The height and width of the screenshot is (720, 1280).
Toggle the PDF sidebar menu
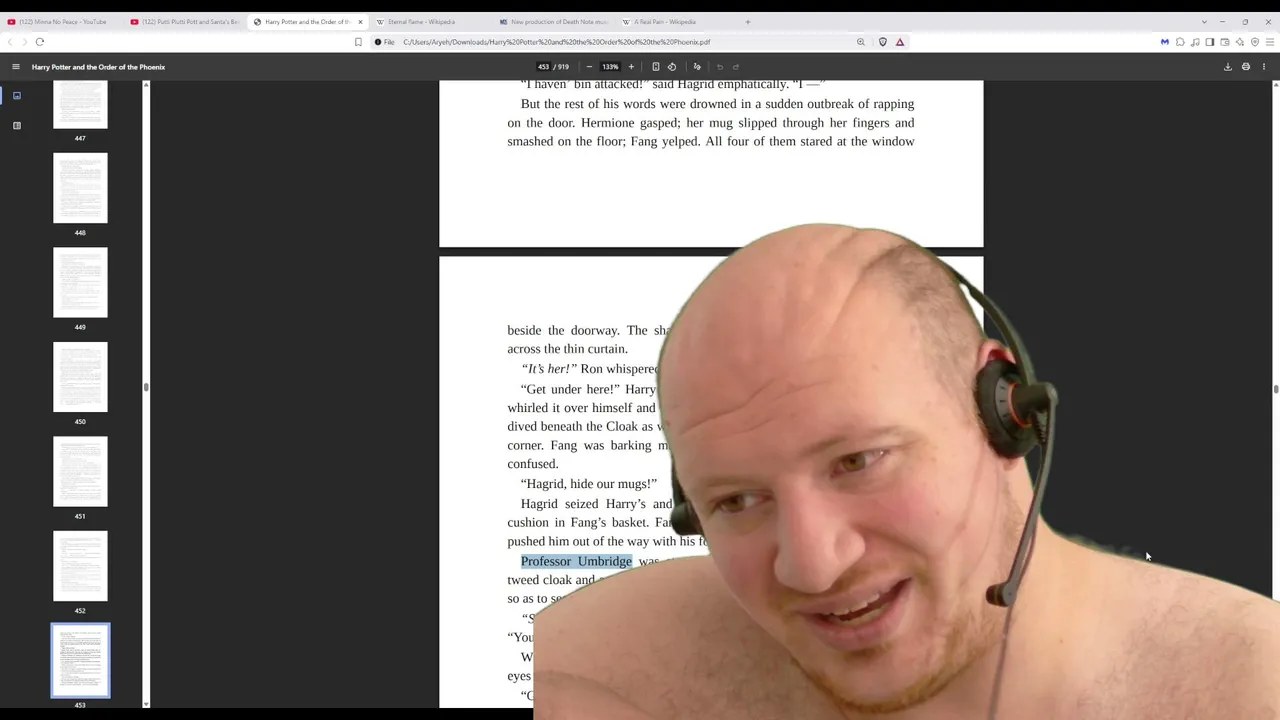click(16, 67)
